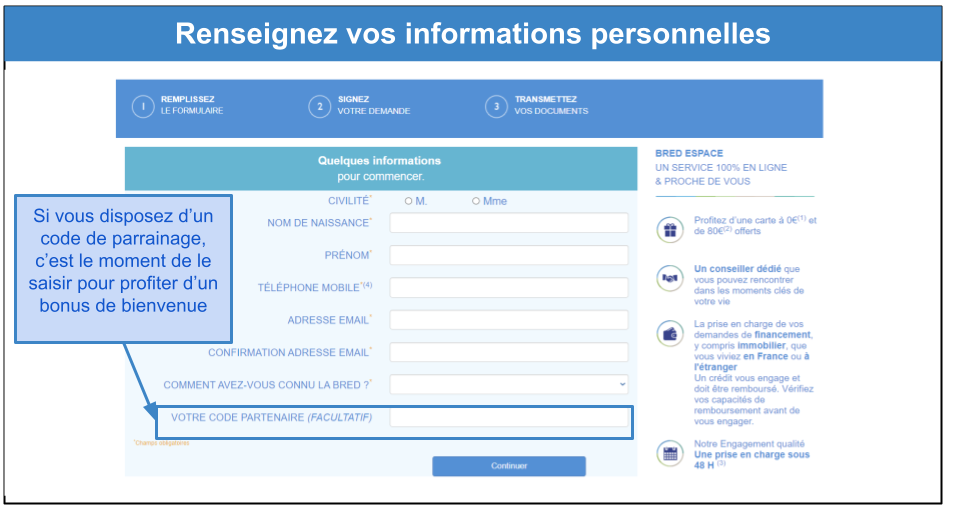This screenshot has width=960, height=508.
Task: Click the Continuer button
Action: coord(509,466)
